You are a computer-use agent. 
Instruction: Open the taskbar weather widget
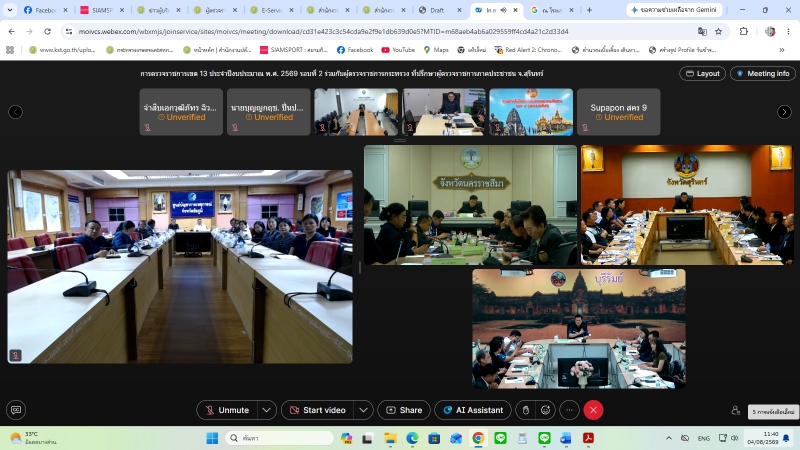pyautogui.click(x=33, y=438)
